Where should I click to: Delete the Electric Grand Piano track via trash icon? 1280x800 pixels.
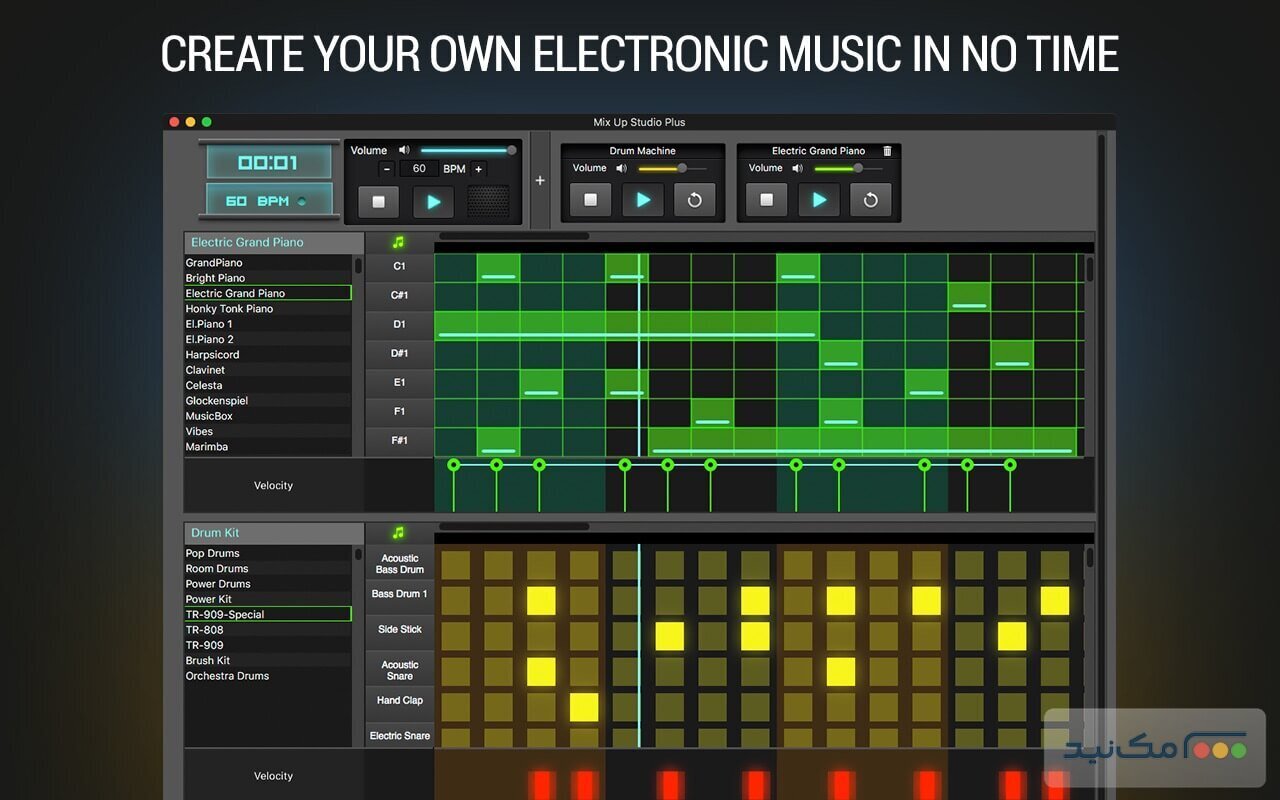point(887,150)
